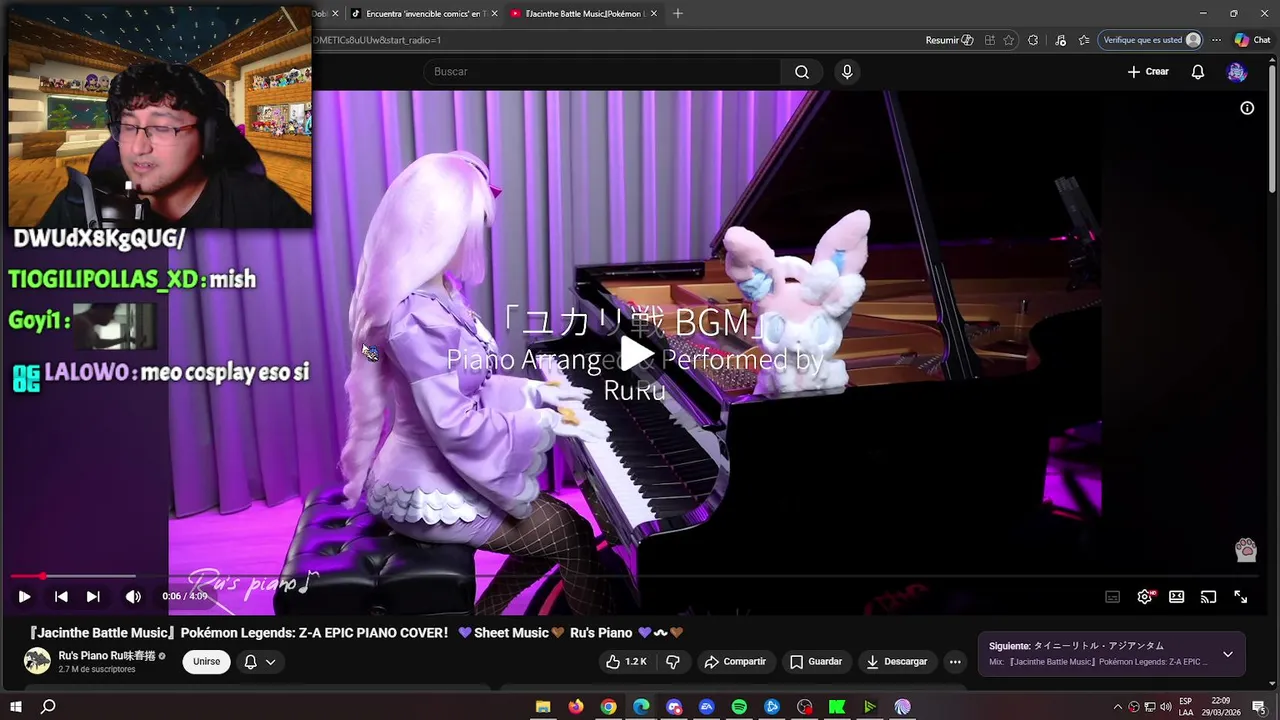Dislike the video
The image size is (1280, 720).
click(673, 662)
